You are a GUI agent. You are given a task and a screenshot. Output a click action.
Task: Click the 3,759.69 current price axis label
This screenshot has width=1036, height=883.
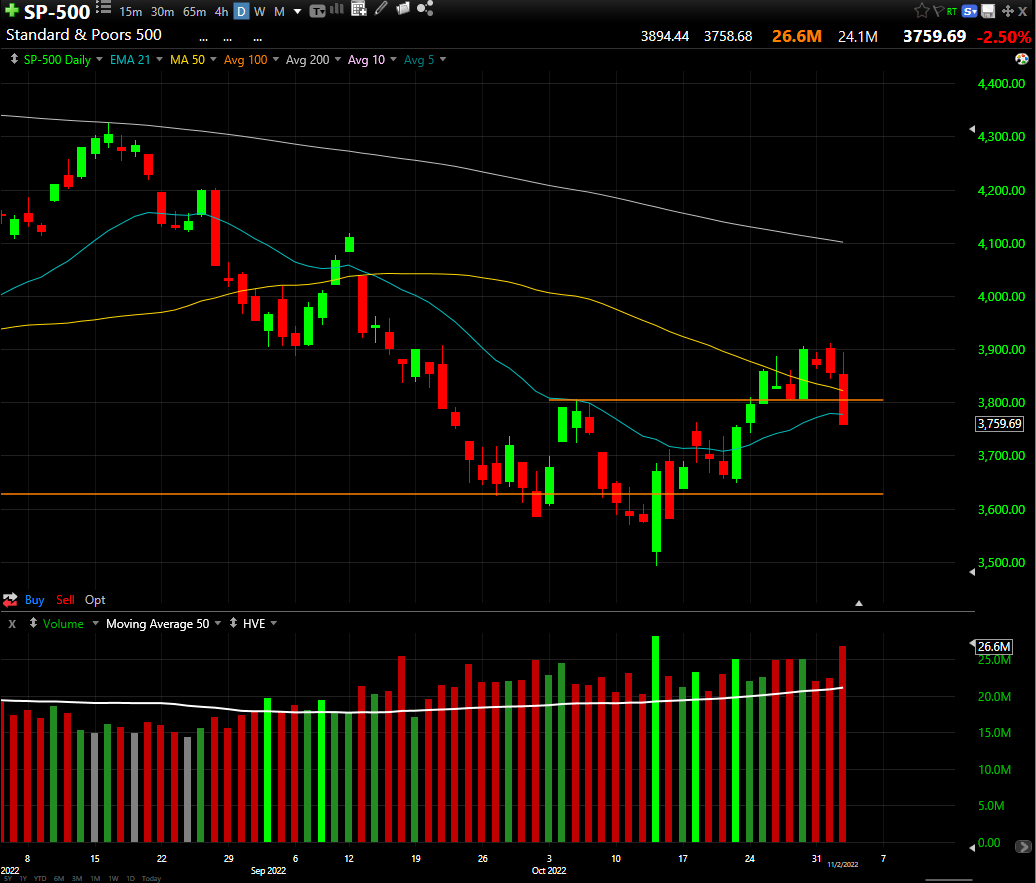[x=1000, y=424]
